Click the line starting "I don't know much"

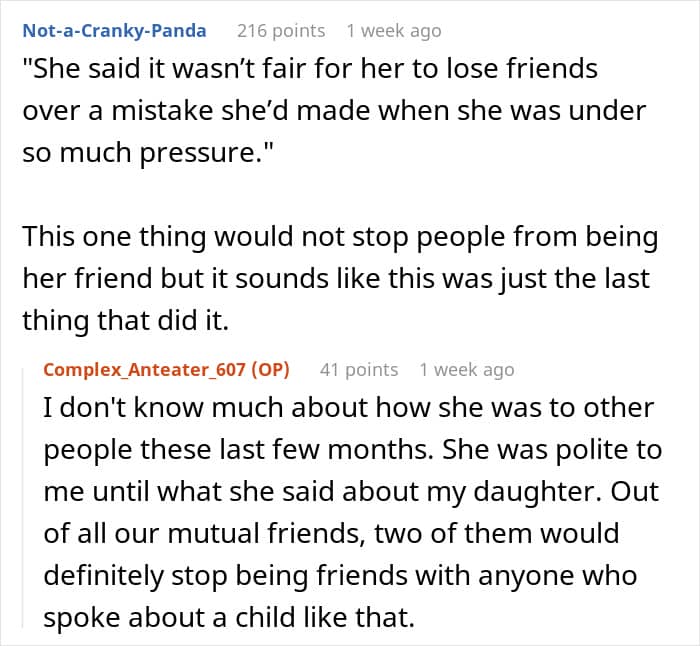click(348, 409)
